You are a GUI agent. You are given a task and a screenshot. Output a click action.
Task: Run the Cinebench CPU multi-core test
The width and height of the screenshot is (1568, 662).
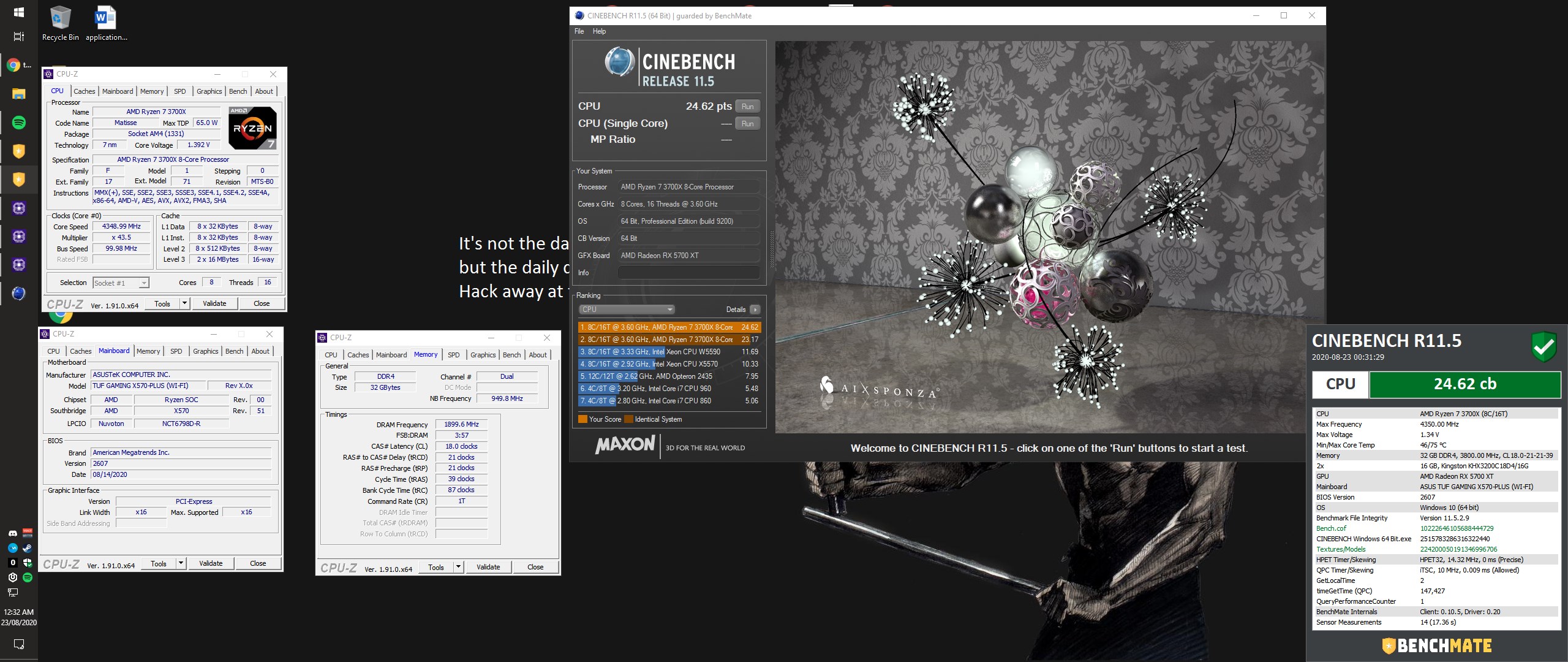click(x=747, y=107)
